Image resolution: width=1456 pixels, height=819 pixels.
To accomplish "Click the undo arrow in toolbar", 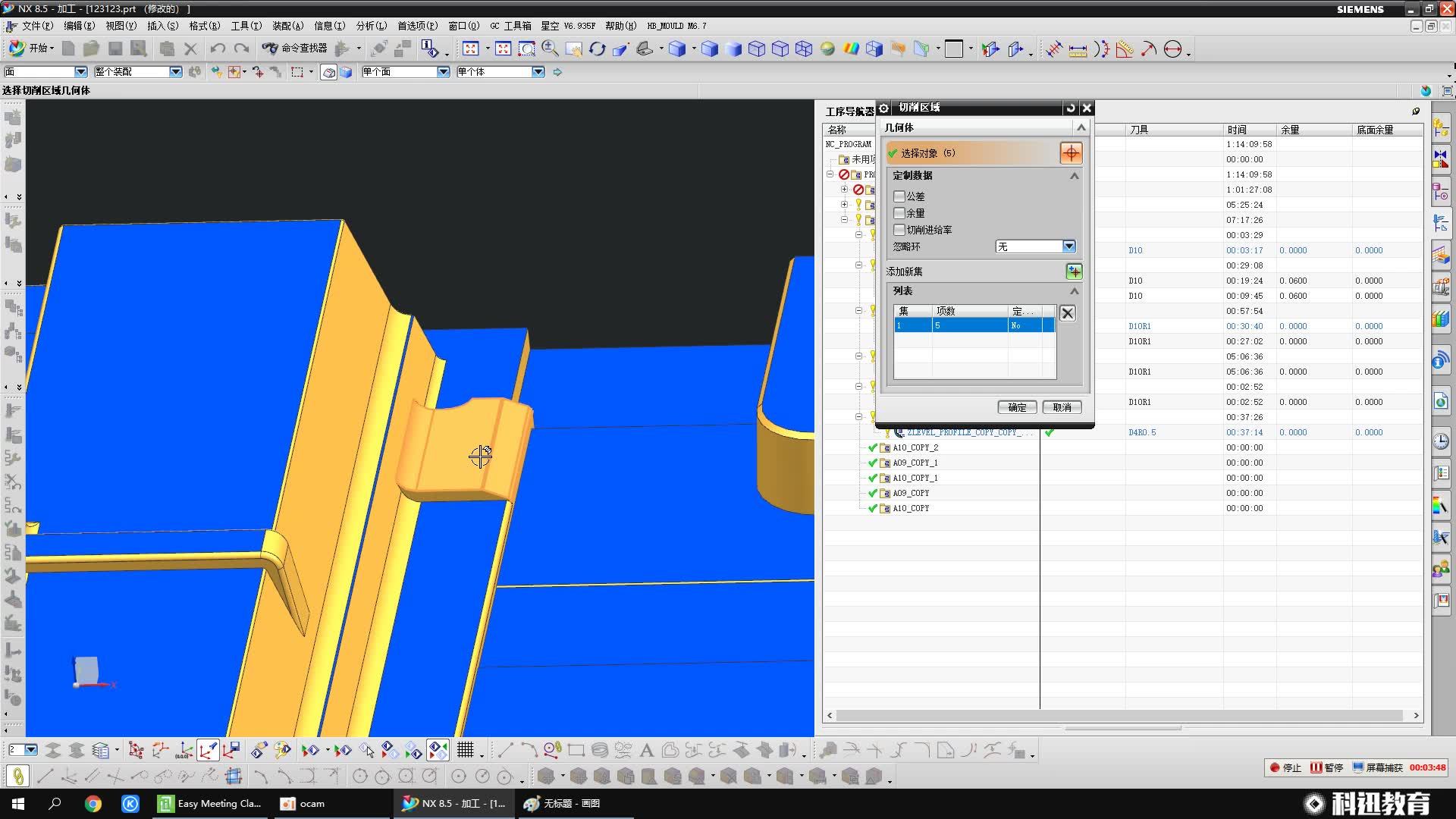I will point(218,49).
